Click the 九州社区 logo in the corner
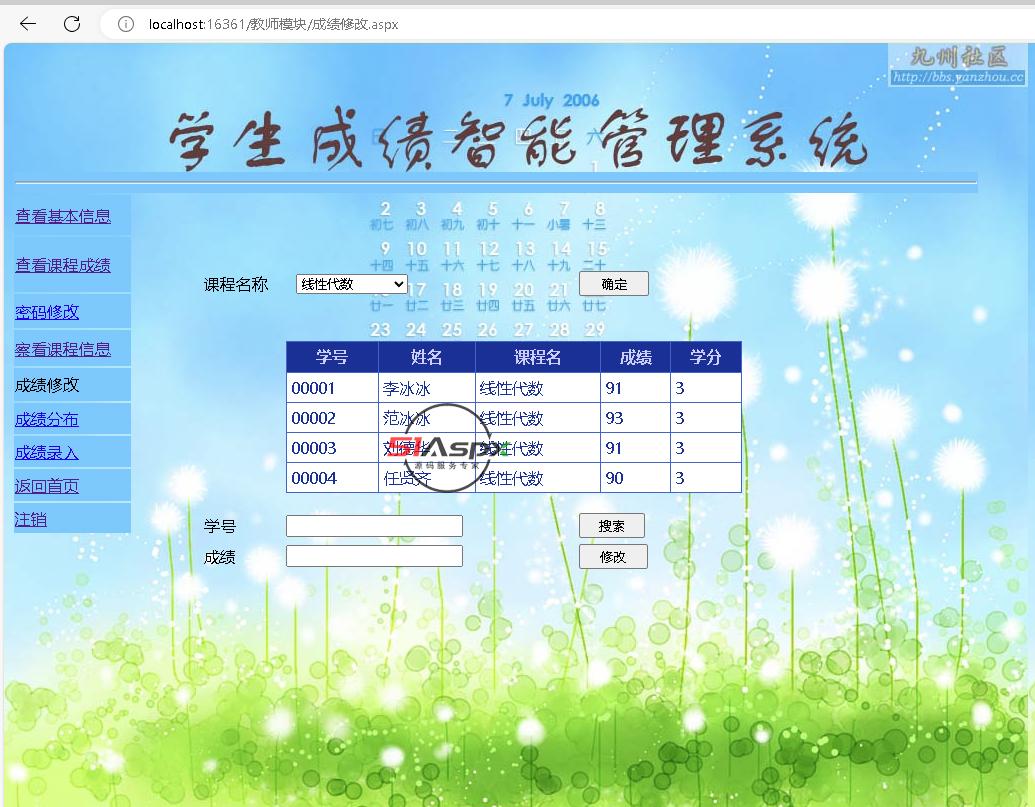This screenshot has width=1035, height=807. 958,65
